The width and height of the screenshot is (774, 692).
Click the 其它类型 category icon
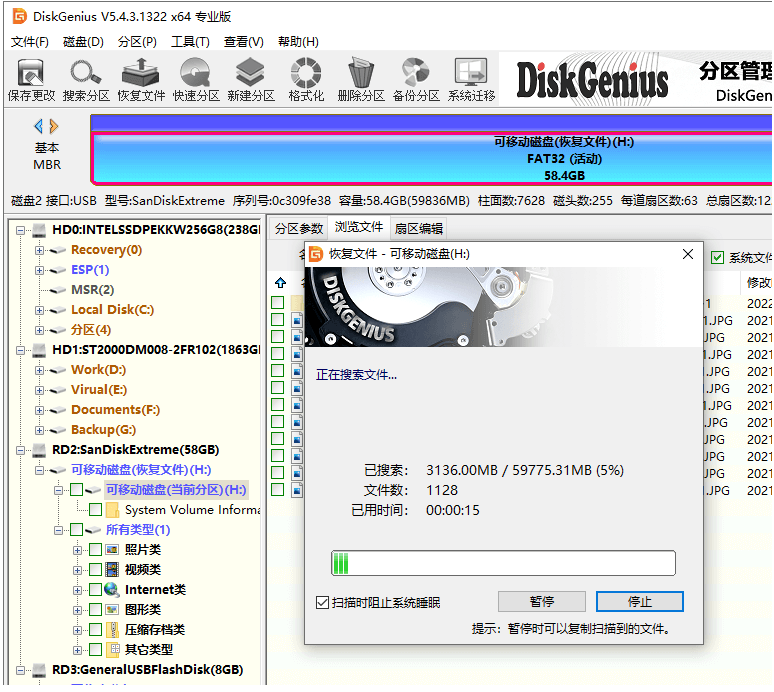(113, 650)
